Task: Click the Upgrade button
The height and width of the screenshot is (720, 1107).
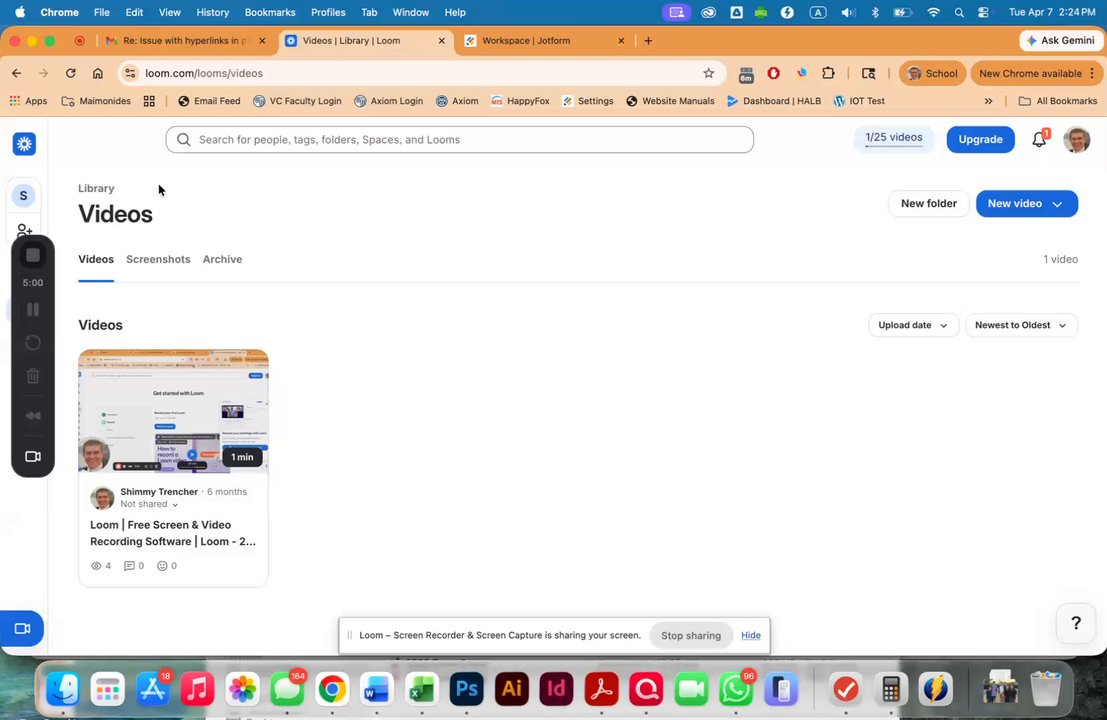Action: tap(980, 140)
